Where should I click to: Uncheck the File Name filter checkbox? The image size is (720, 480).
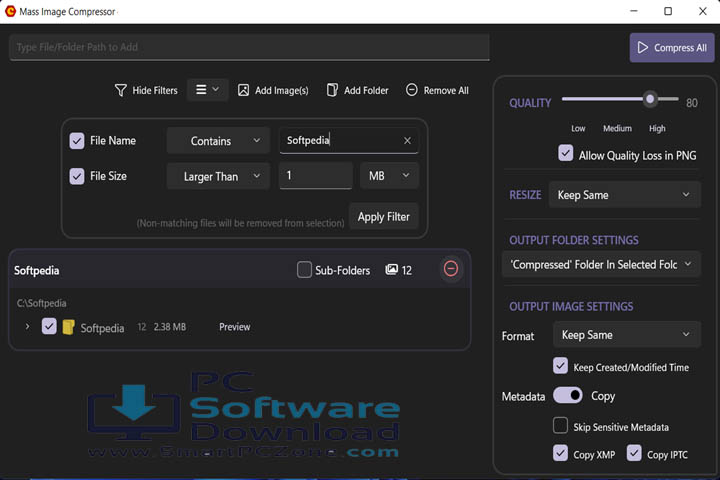tap(77, 141)
